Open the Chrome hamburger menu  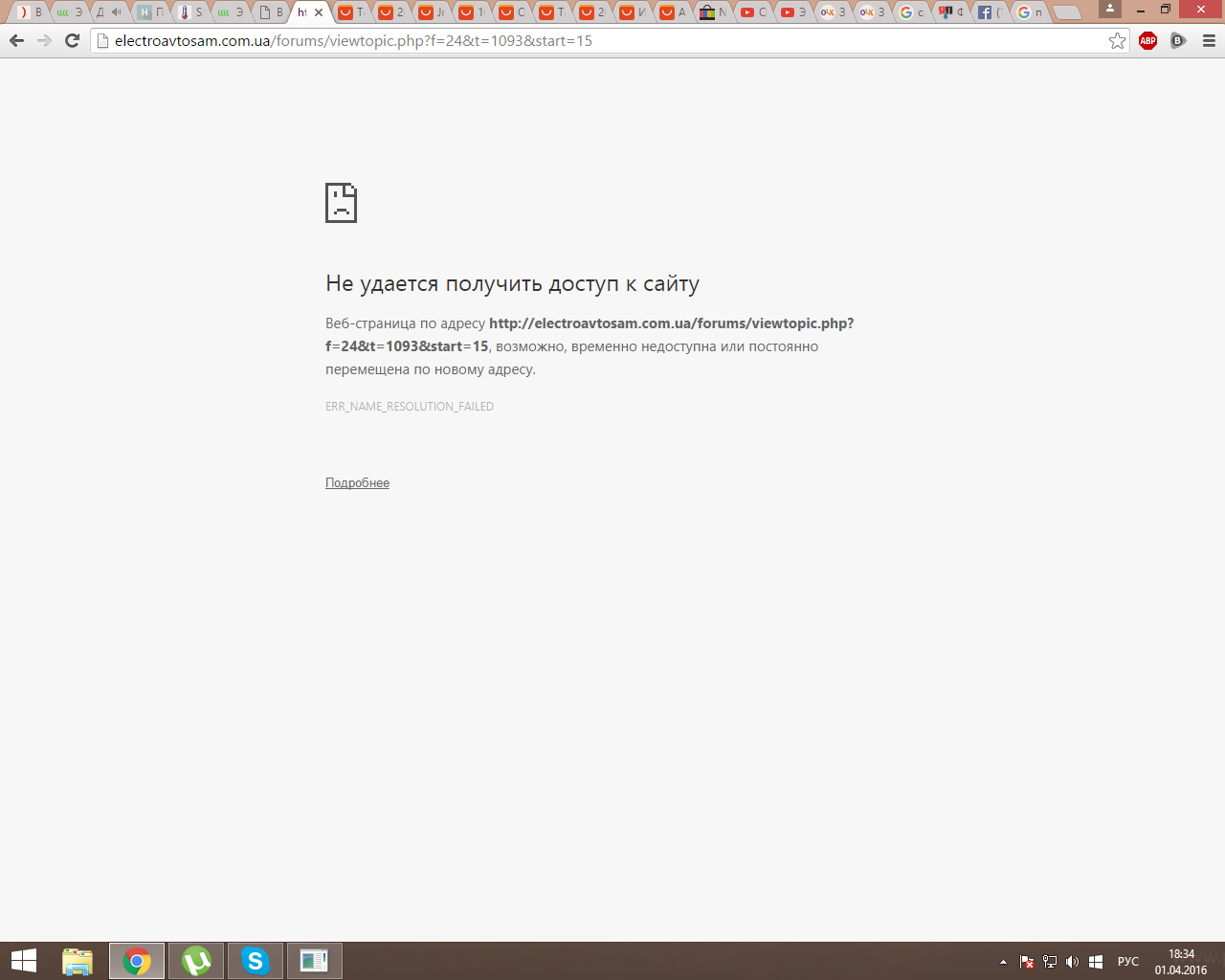pos(1209,41)
